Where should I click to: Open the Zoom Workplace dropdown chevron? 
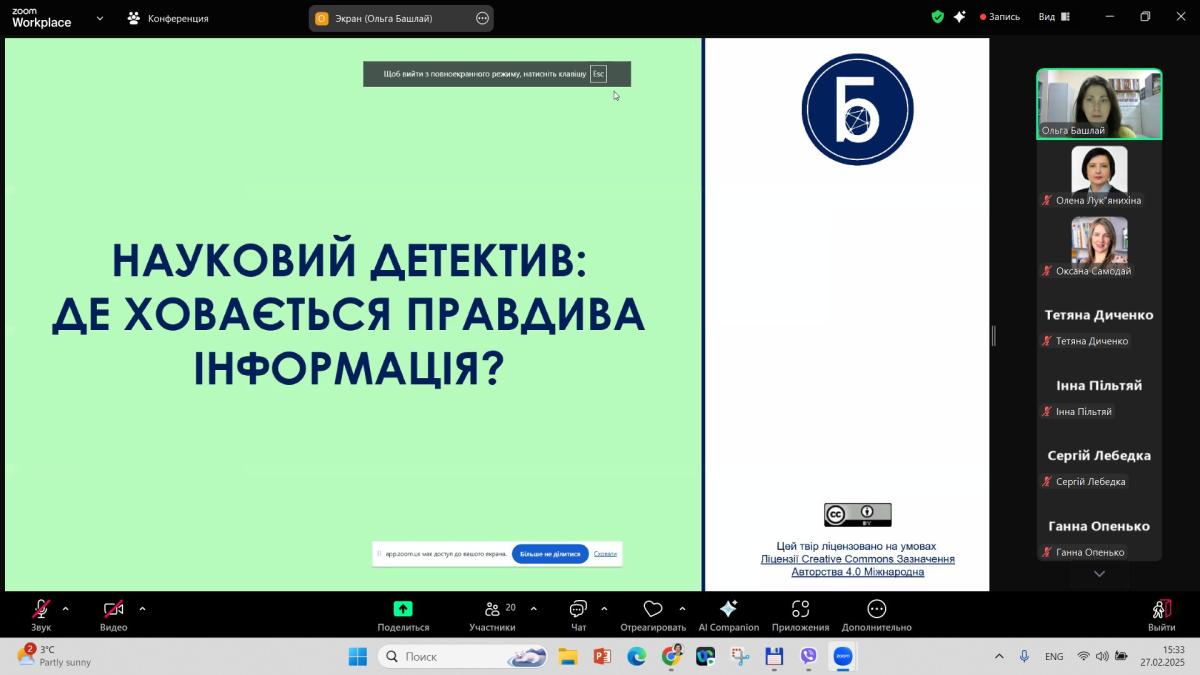point(99,18)
